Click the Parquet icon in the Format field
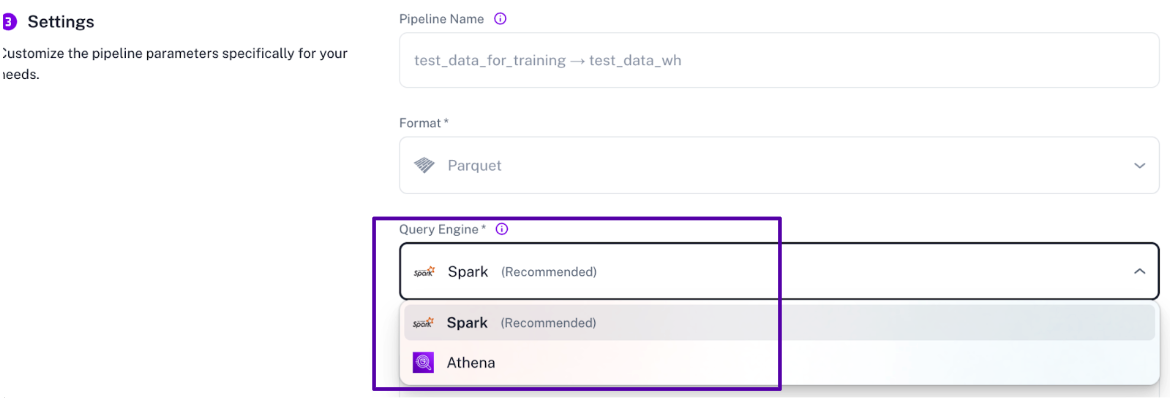The height and width of the screenshot is (398, 1170). [425, 165]
